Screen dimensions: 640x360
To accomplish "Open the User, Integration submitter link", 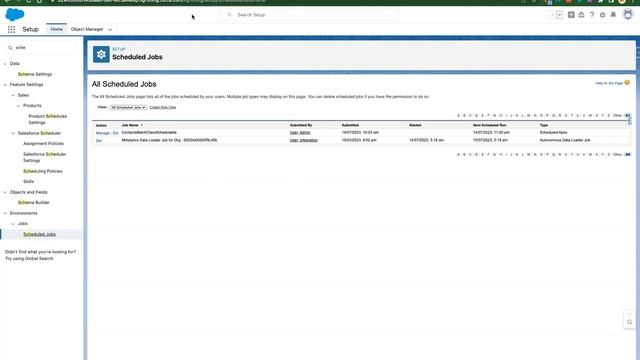I will pos(304,140).
